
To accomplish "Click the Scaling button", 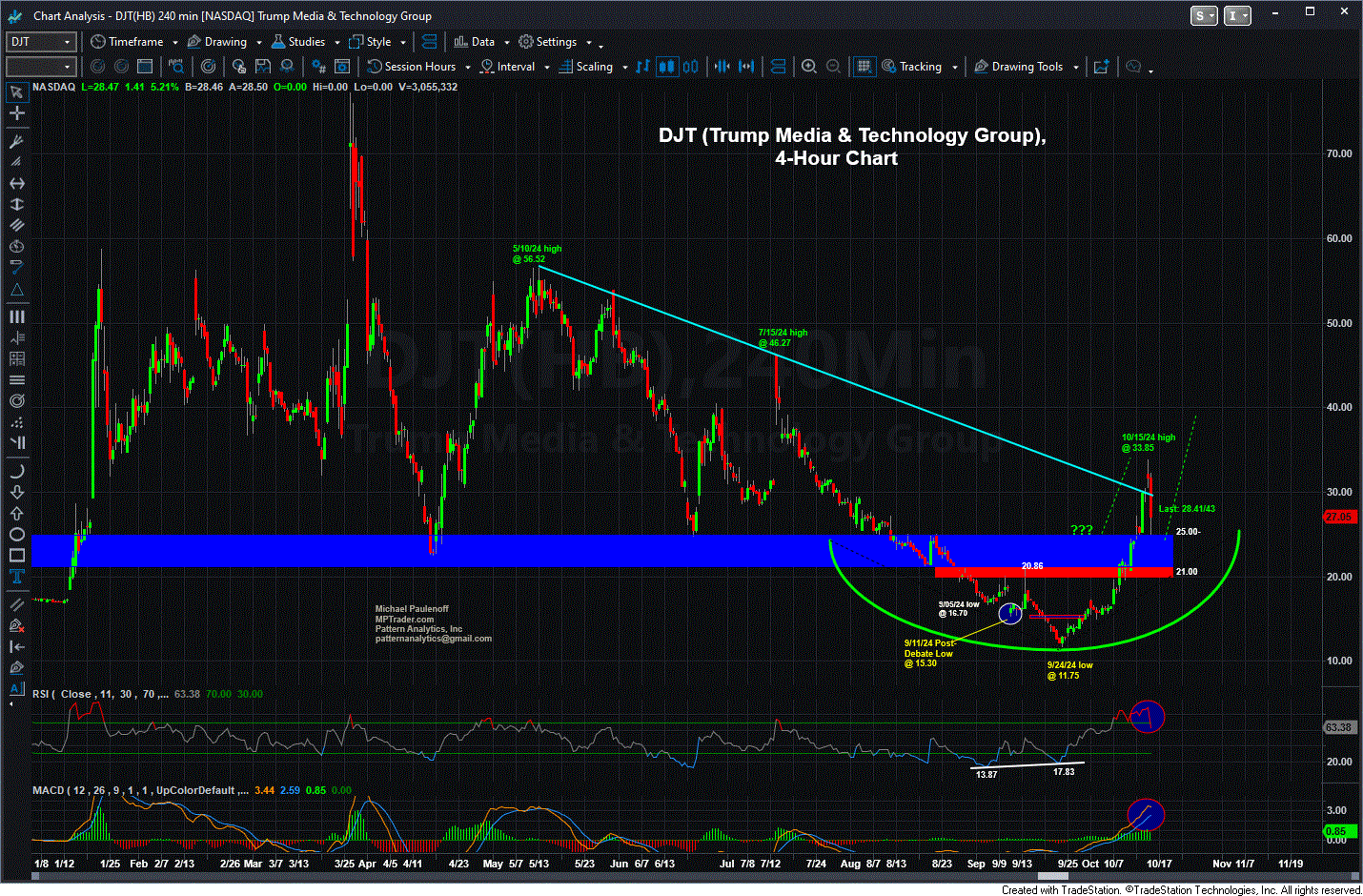I will click(586, 67).
